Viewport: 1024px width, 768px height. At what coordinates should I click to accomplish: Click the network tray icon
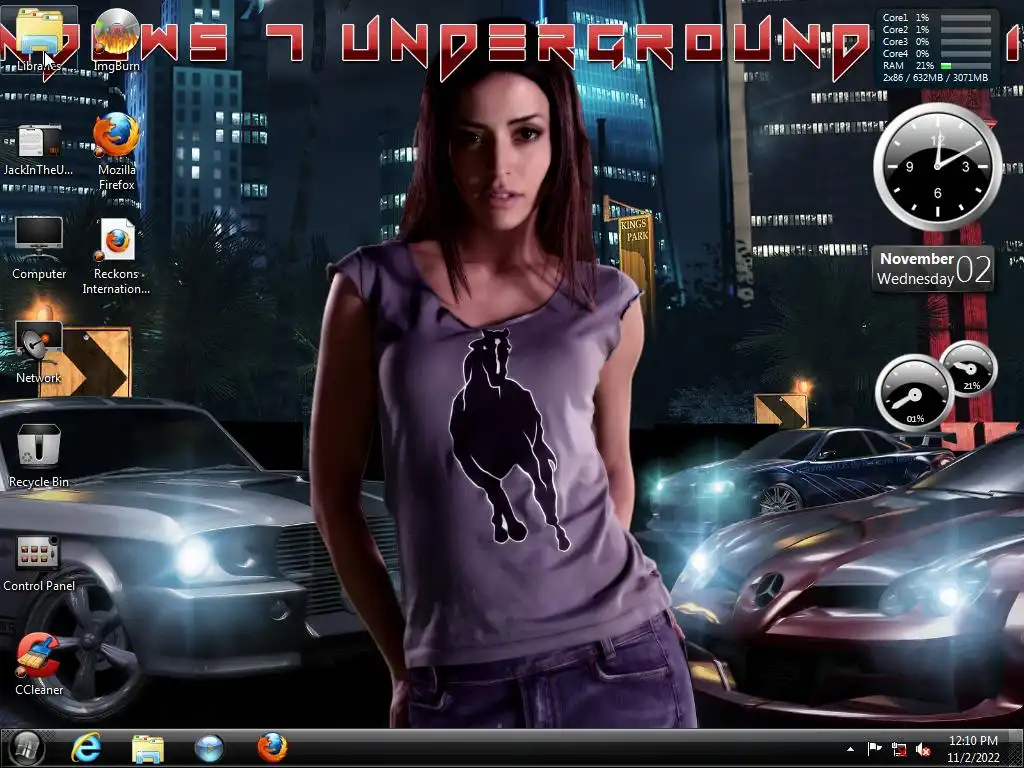899,750
